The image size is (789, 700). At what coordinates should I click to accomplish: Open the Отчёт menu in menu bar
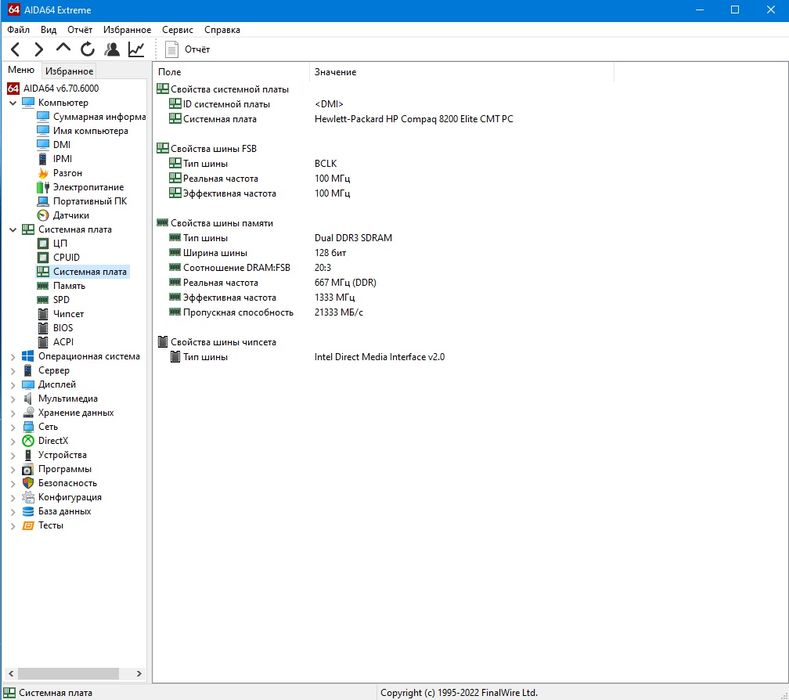click(x=80, y=30)
